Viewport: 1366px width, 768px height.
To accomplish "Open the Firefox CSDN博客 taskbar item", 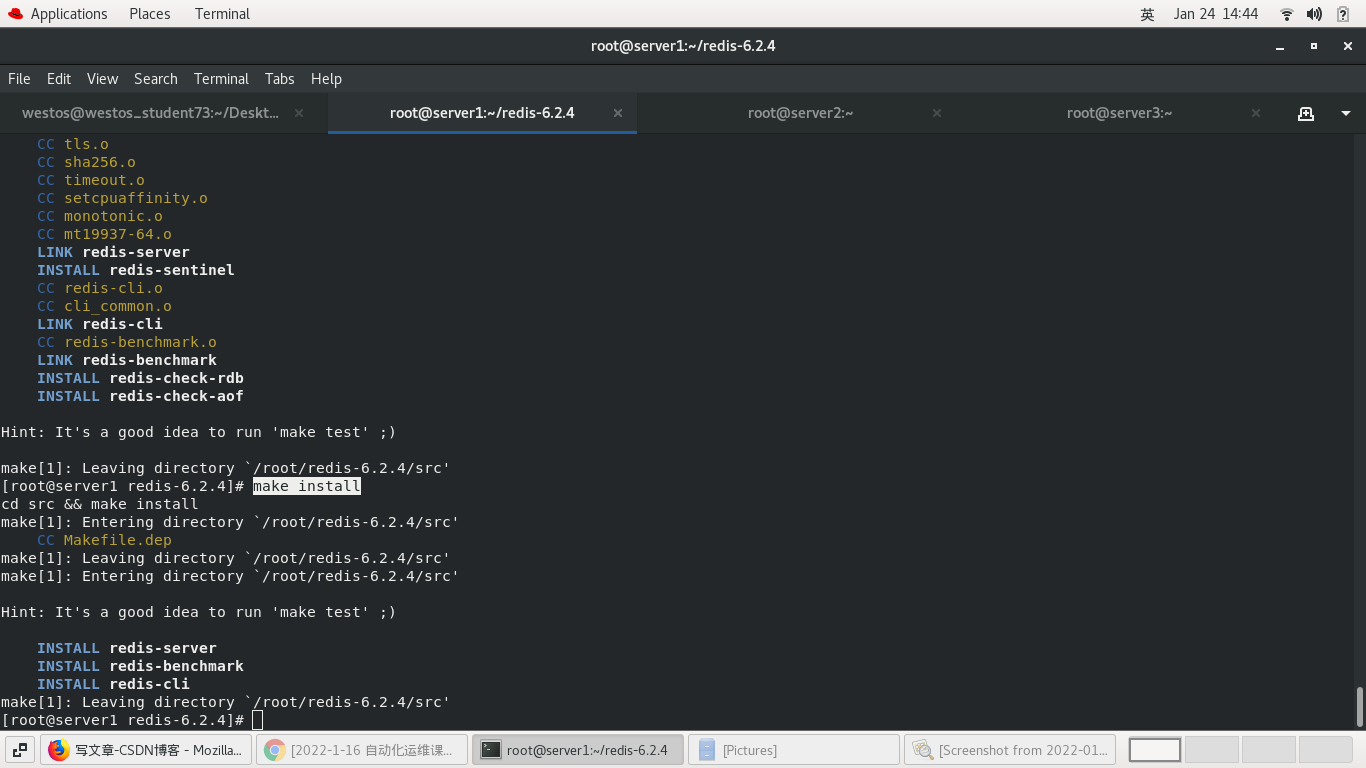I will point(146,750).
